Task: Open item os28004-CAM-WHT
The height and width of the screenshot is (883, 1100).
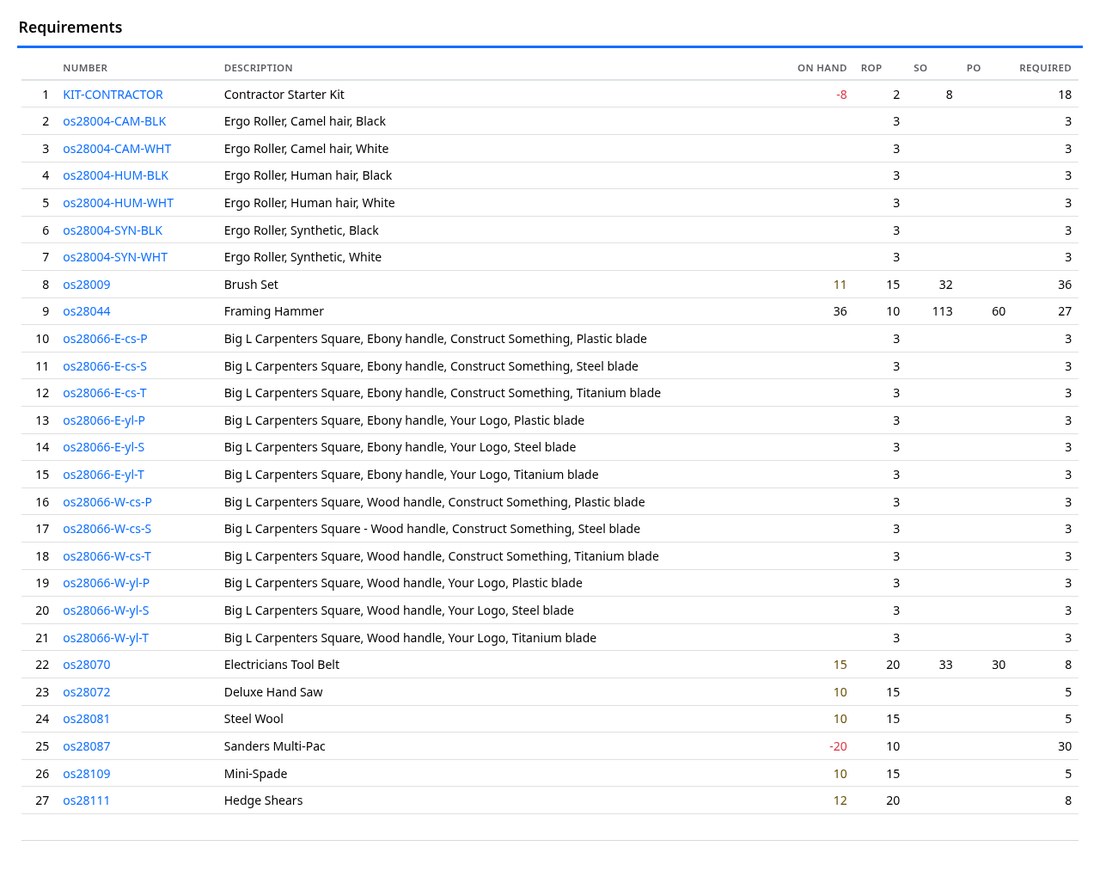Action: tap(117, 149)
